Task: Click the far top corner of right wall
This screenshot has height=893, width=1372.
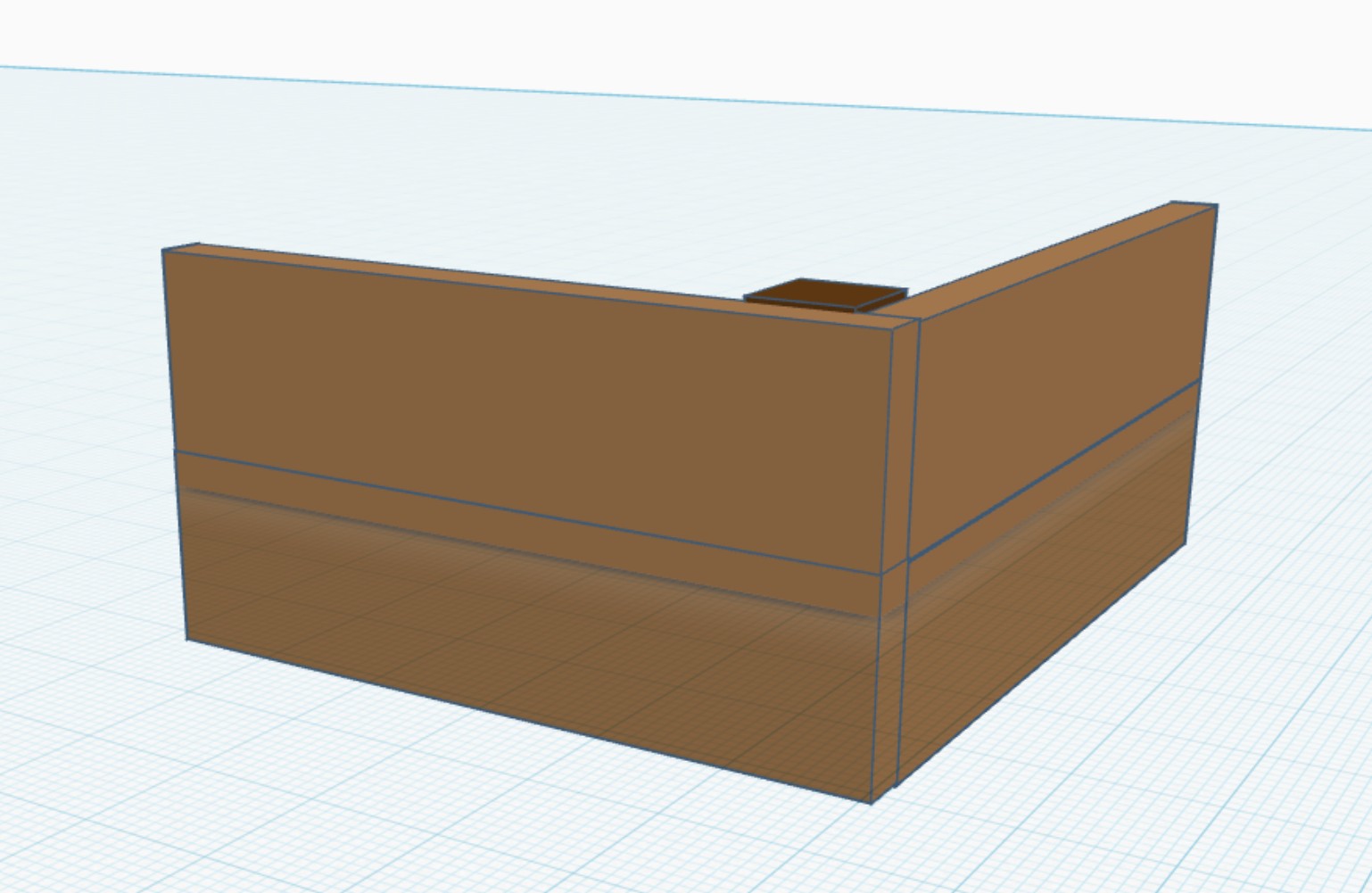Action: [1216, 205]
